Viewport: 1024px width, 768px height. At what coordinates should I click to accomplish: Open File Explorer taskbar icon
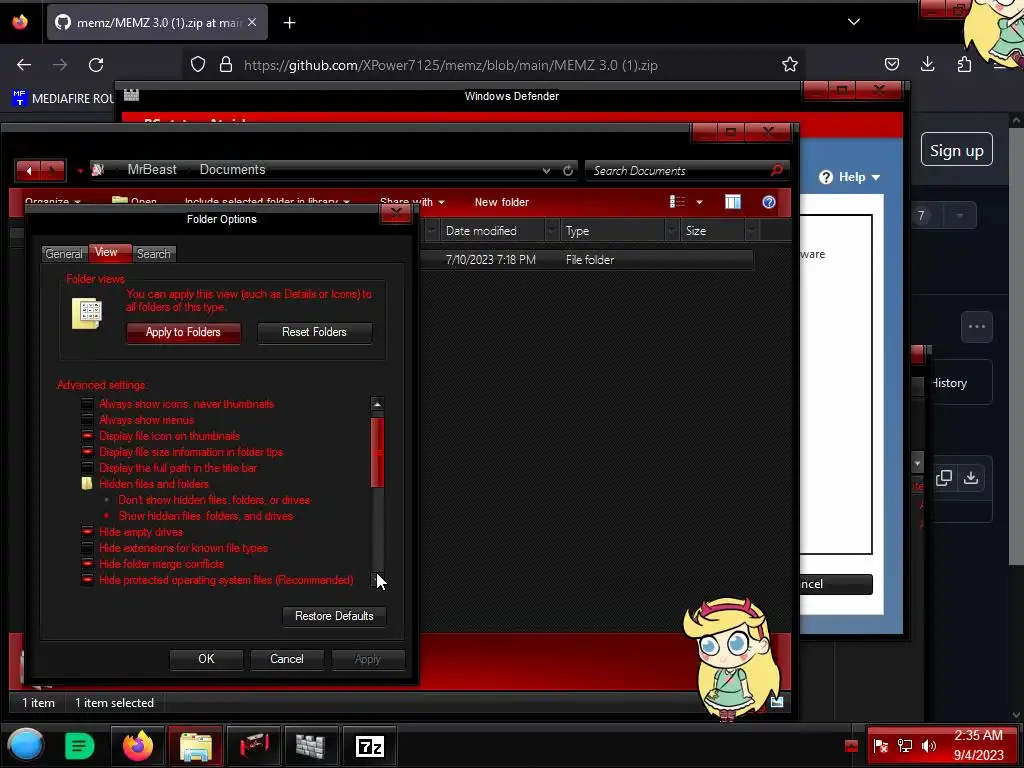[195, 746]
